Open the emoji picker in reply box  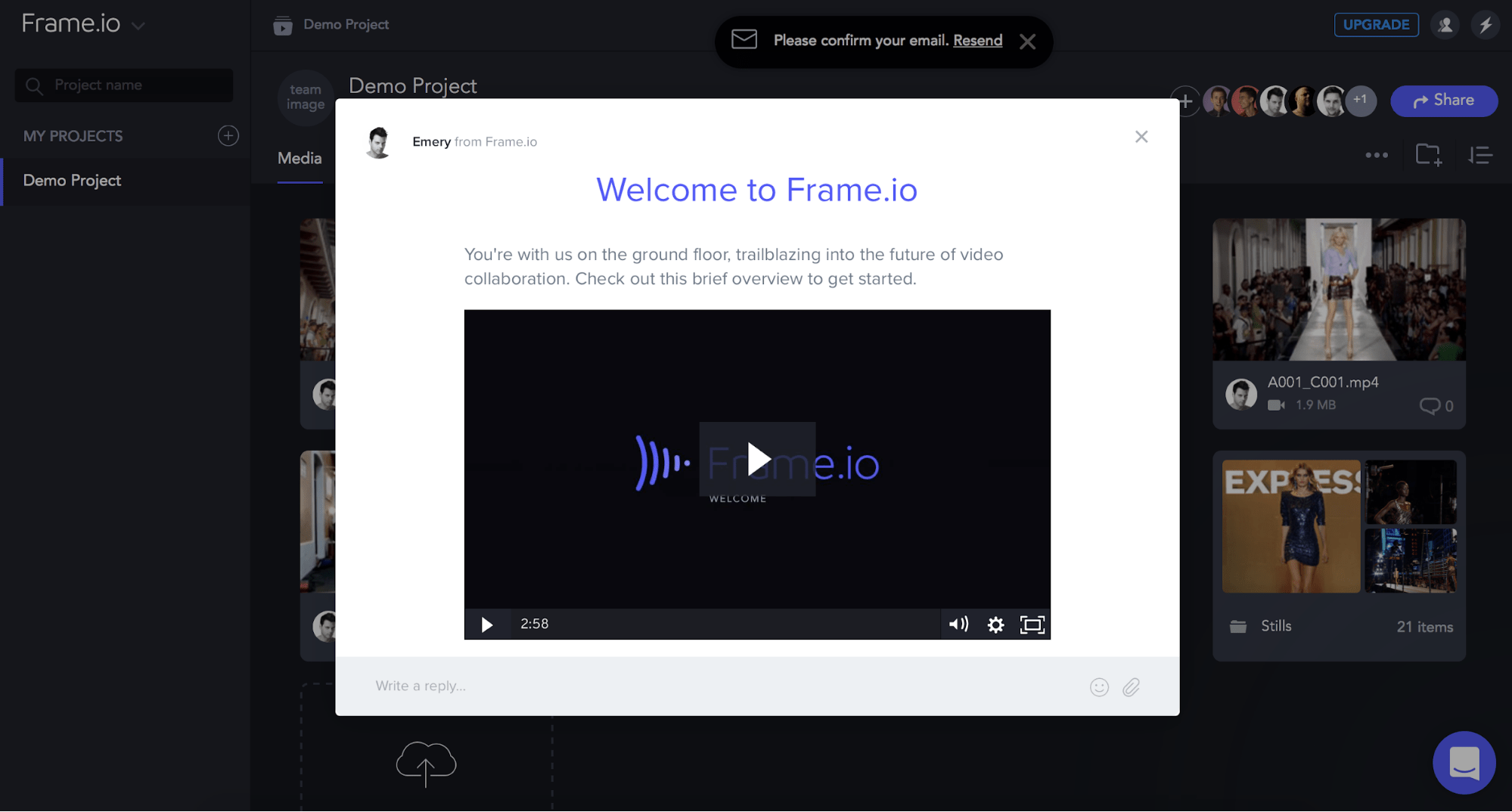point(1099,686)
